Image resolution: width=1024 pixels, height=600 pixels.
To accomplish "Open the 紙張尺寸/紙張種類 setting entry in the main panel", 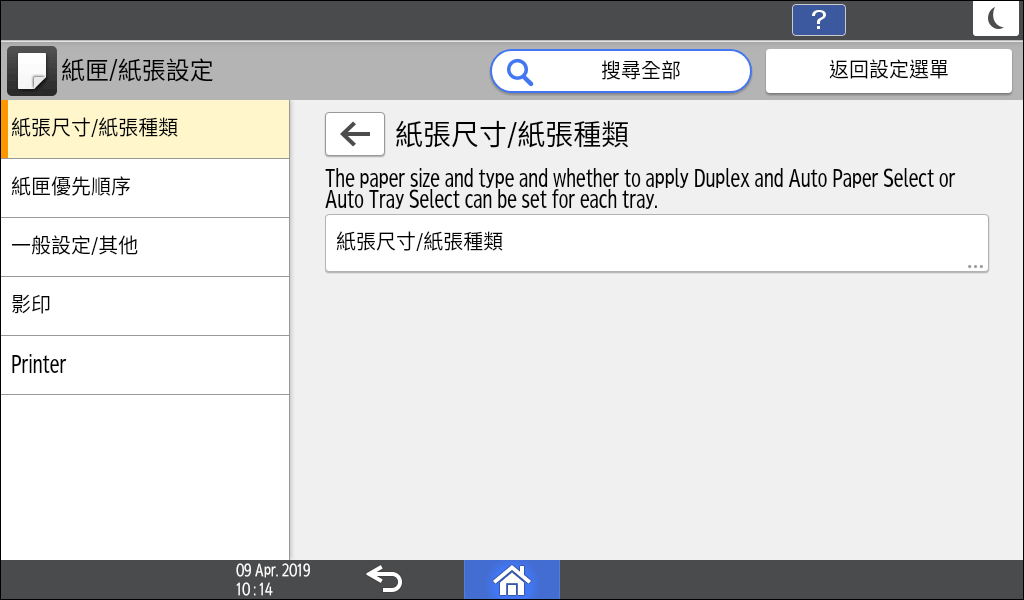I will pos(656,243).
